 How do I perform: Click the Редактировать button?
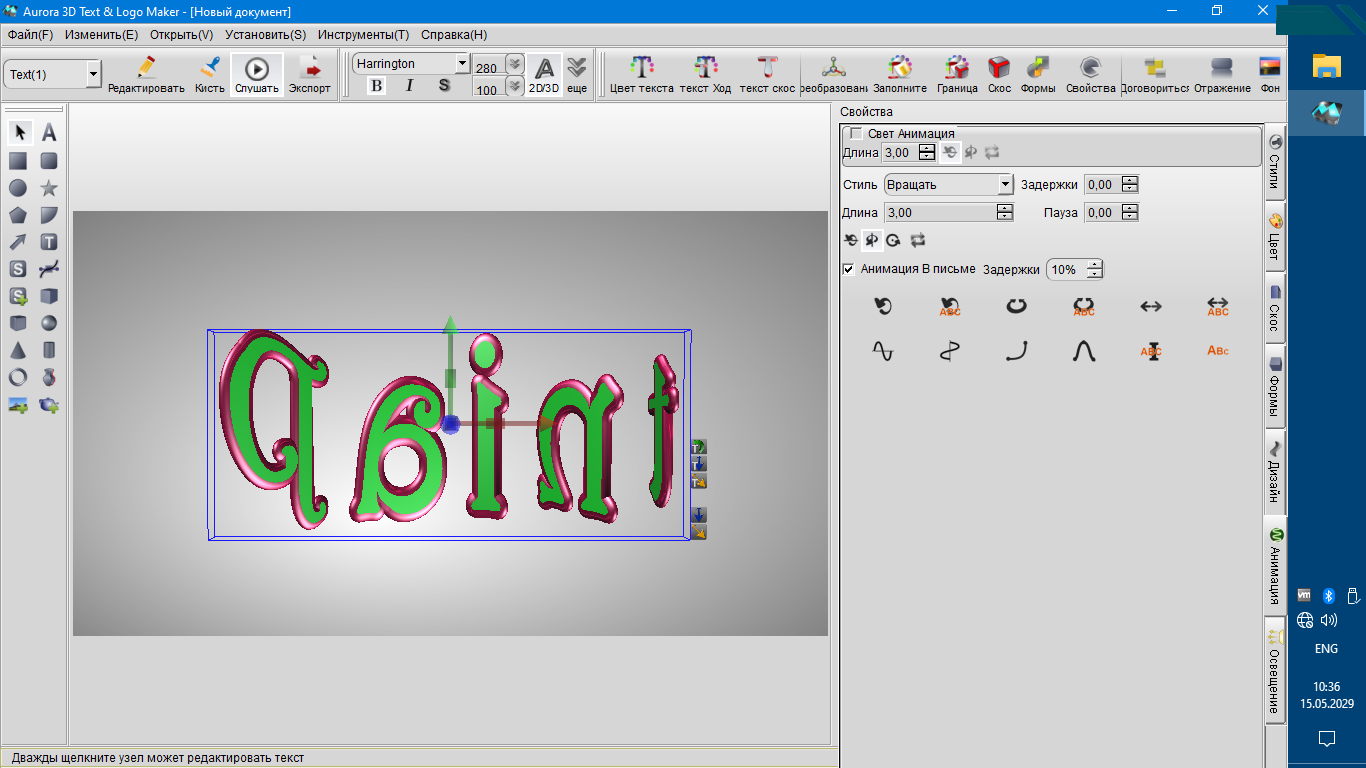coord(146,74)
